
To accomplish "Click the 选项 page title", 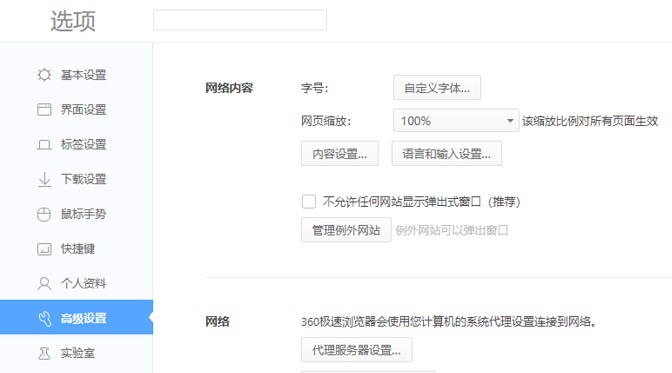I will (x=73, y=21).
